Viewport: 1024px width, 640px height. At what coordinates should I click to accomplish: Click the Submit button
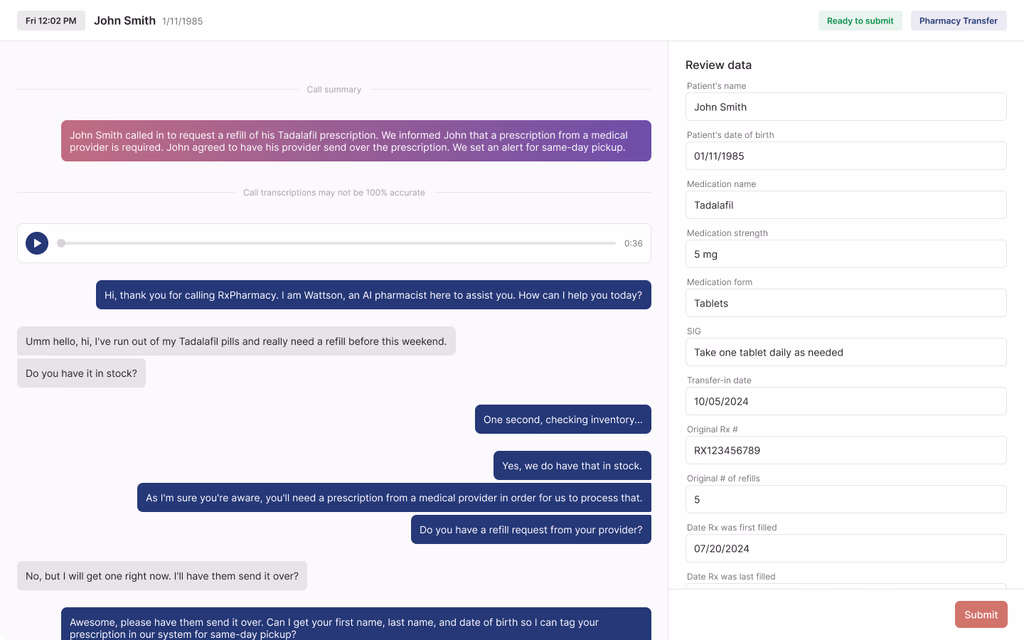tap(980, 615)
